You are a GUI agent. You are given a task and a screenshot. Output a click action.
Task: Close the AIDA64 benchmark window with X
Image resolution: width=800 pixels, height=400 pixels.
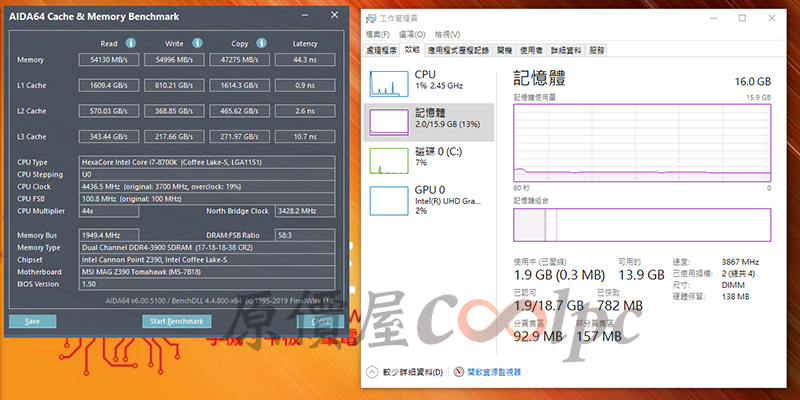(334, 15)
